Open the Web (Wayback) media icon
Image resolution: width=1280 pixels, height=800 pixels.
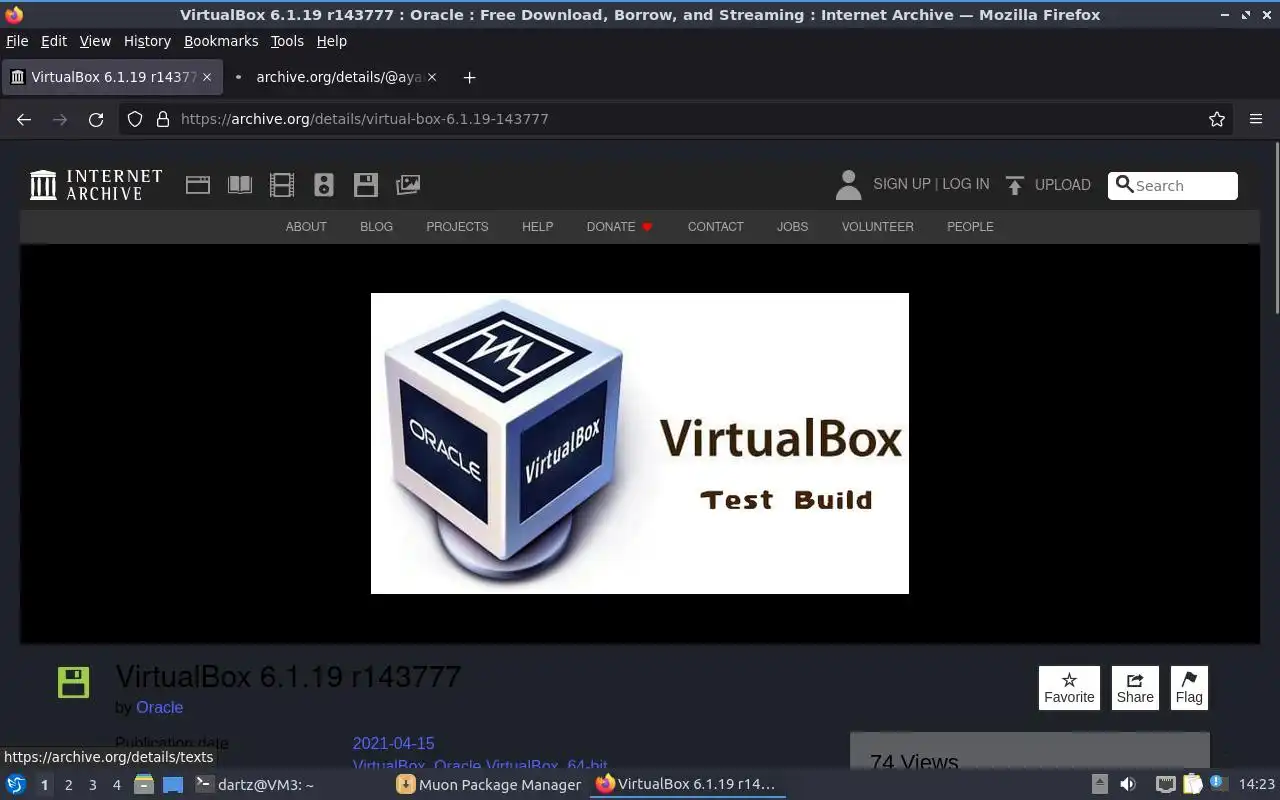(x=198, y=185)
